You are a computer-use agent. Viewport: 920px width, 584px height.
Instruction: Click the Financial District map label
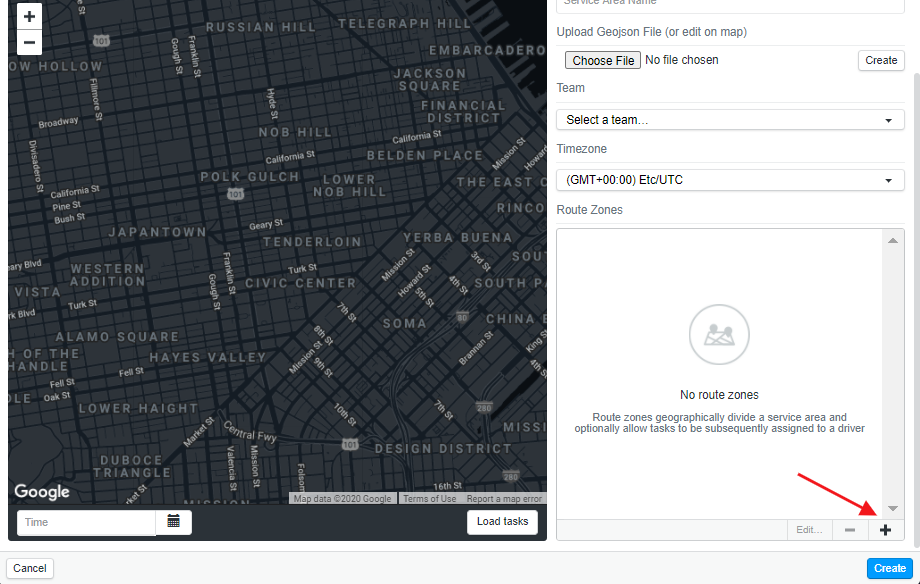pyautogui.click(x=463, y=112)
